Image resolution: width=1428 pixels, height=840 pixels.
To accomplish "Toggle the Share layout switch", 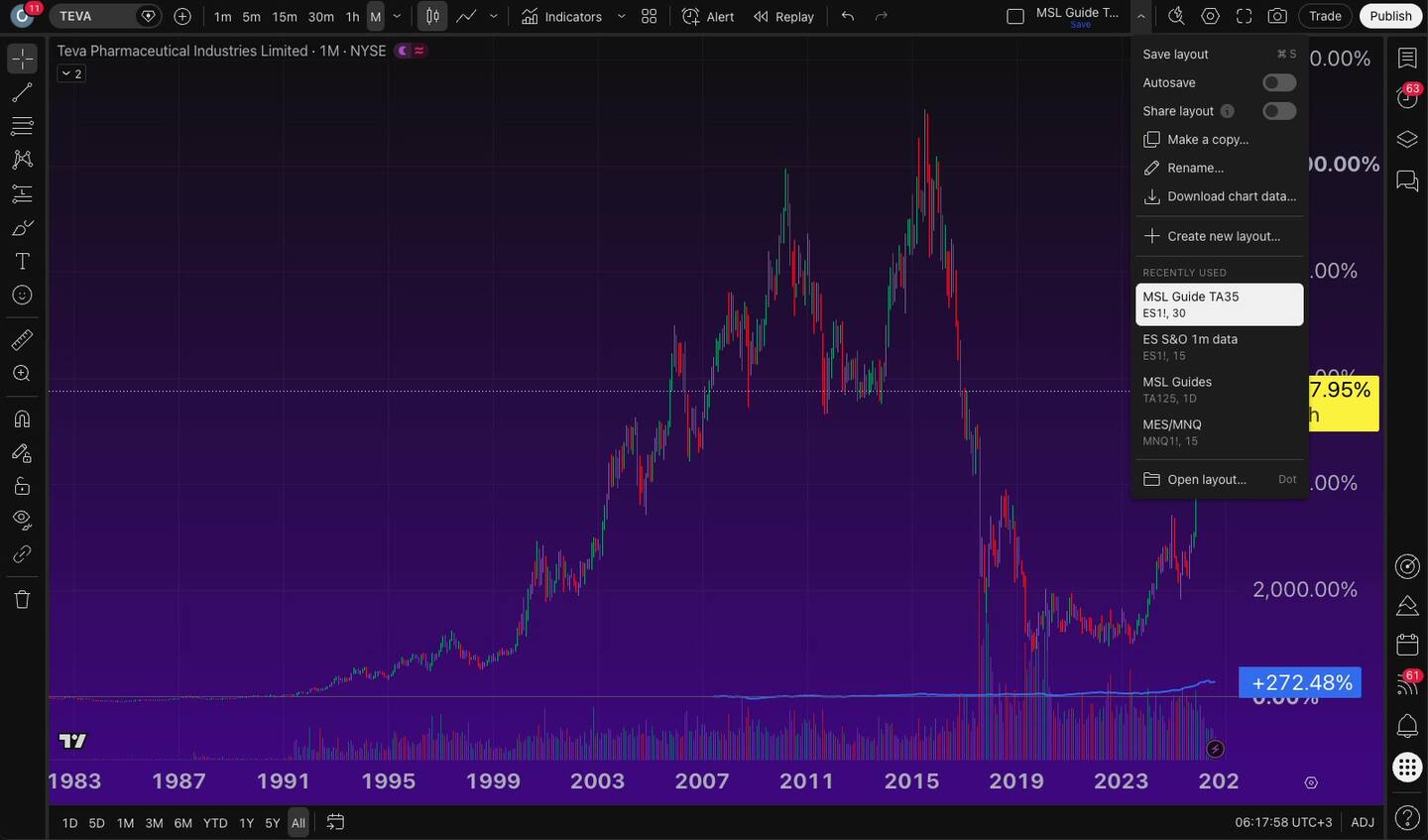I will (1279, 111).
